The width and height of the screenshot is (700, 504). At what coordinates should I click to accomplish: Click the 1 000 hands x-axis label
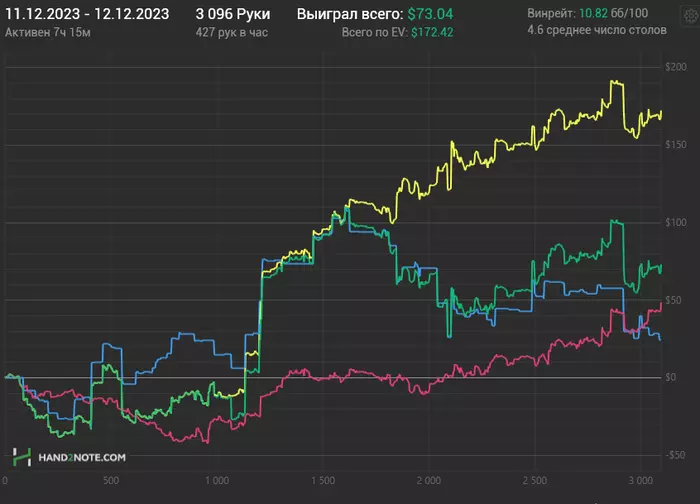click(217, 480)
